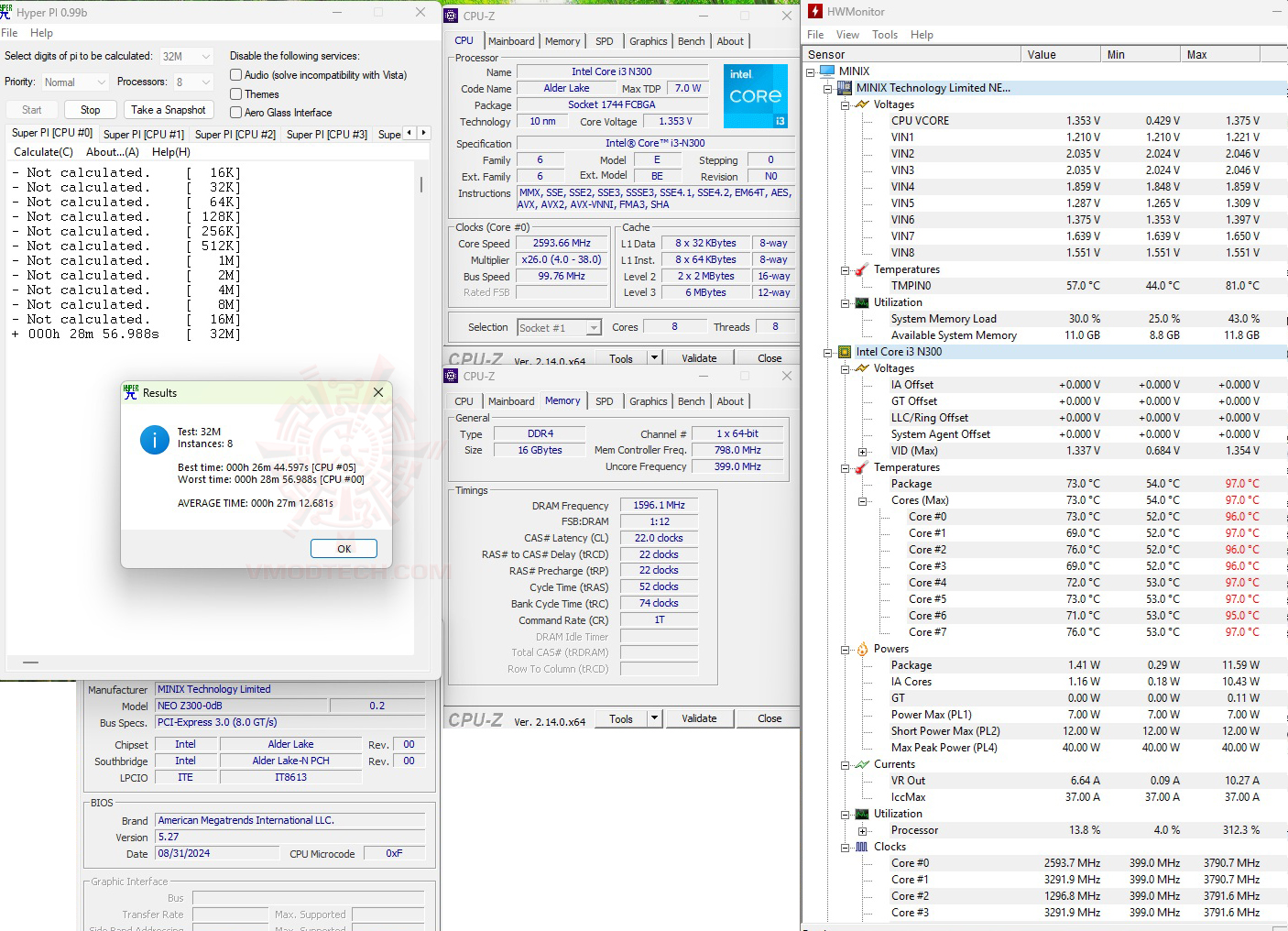Screen dimensions: 1288x931
Task: Check the Aero Glass Interface option
Action: [236, 113]
